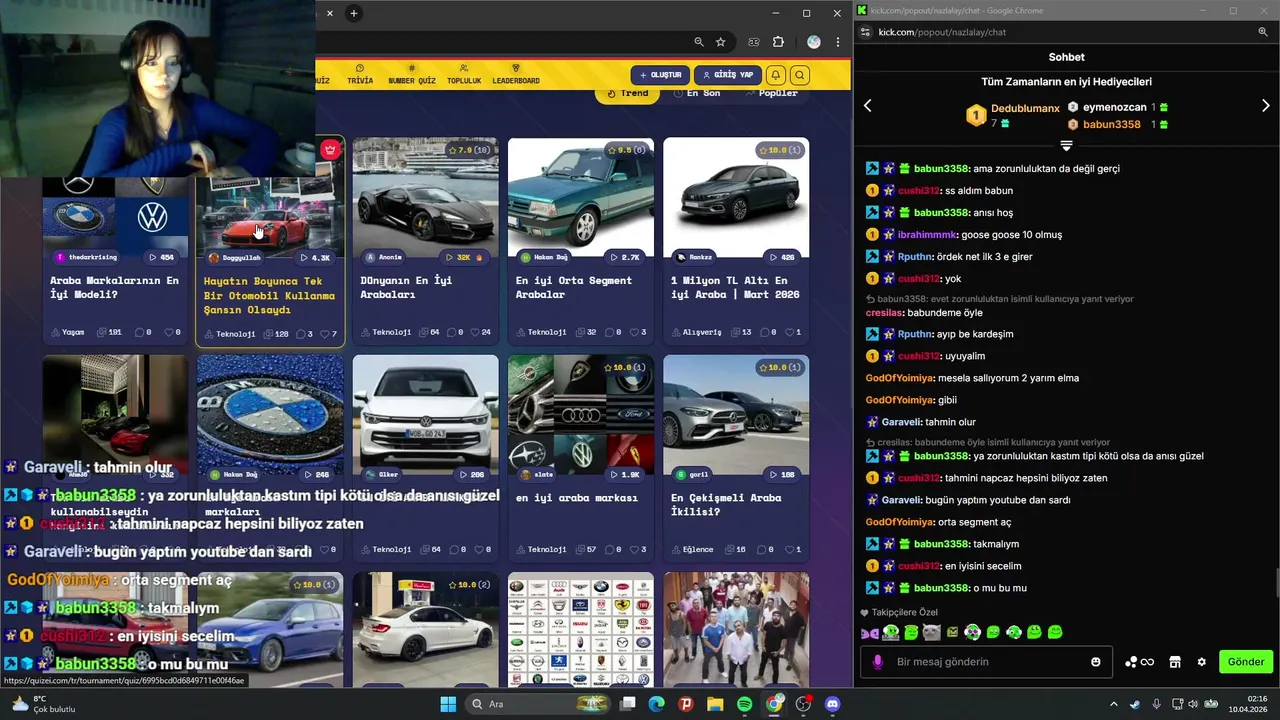The image size is (1280, 720).
Task: Open a new Chrome tab
Action: [354, 13]
